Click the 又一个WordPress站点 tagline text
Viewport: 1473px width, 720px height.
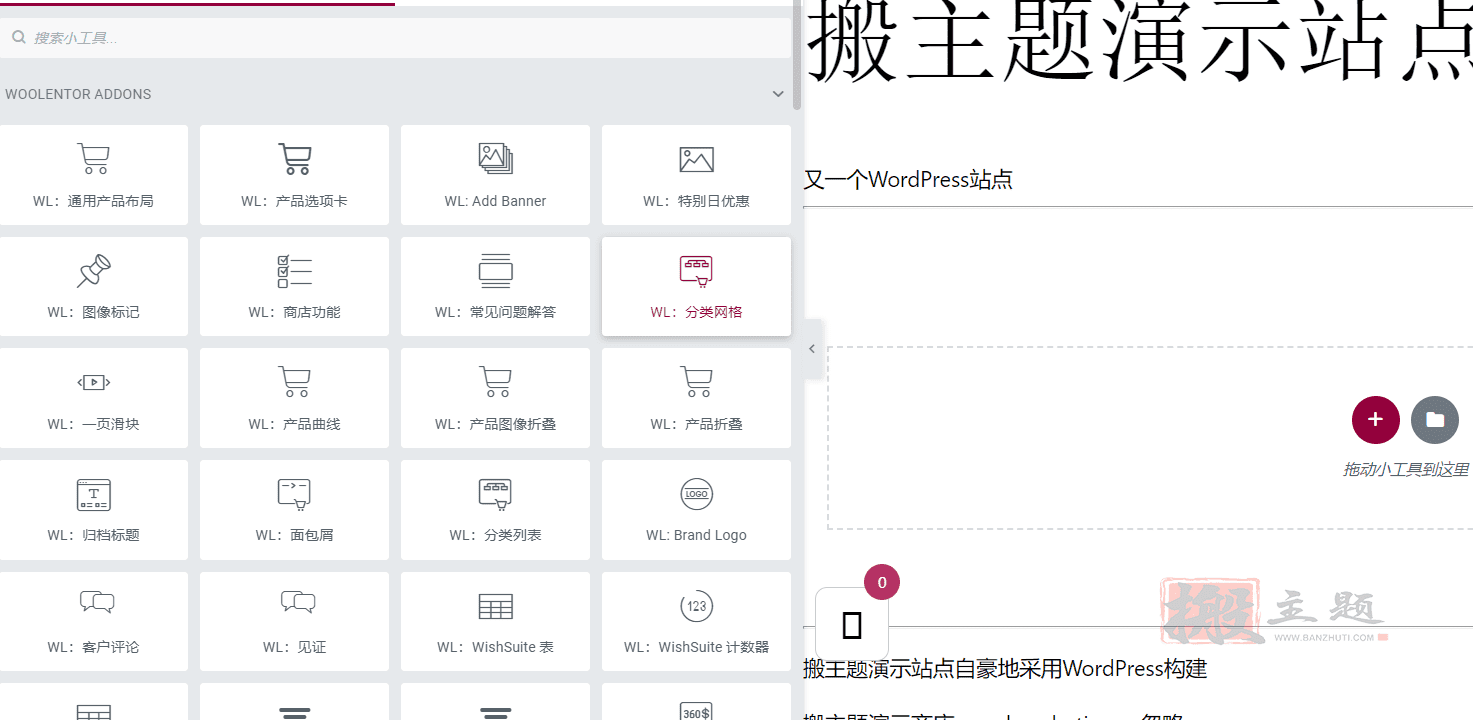tap(908, 180)
